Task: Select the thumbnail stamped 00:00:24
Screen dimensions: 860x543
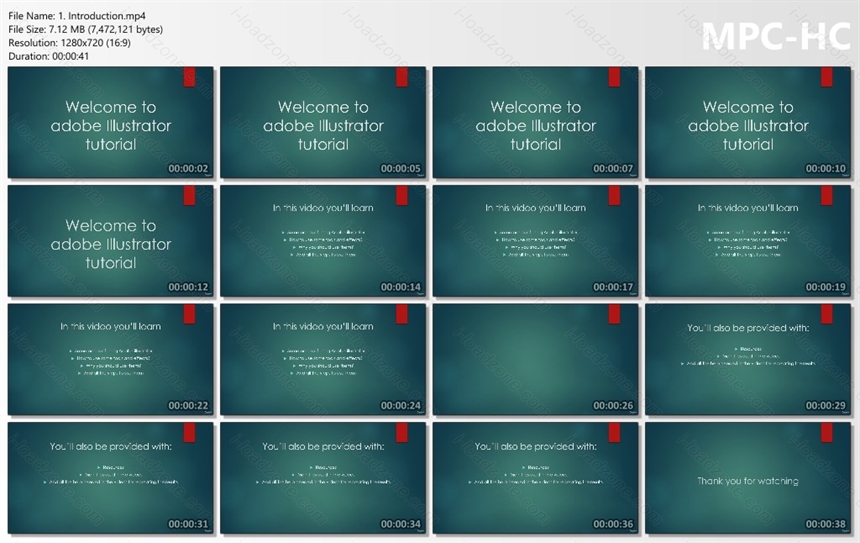Action: pyautogui.click(x=323, y=360)
